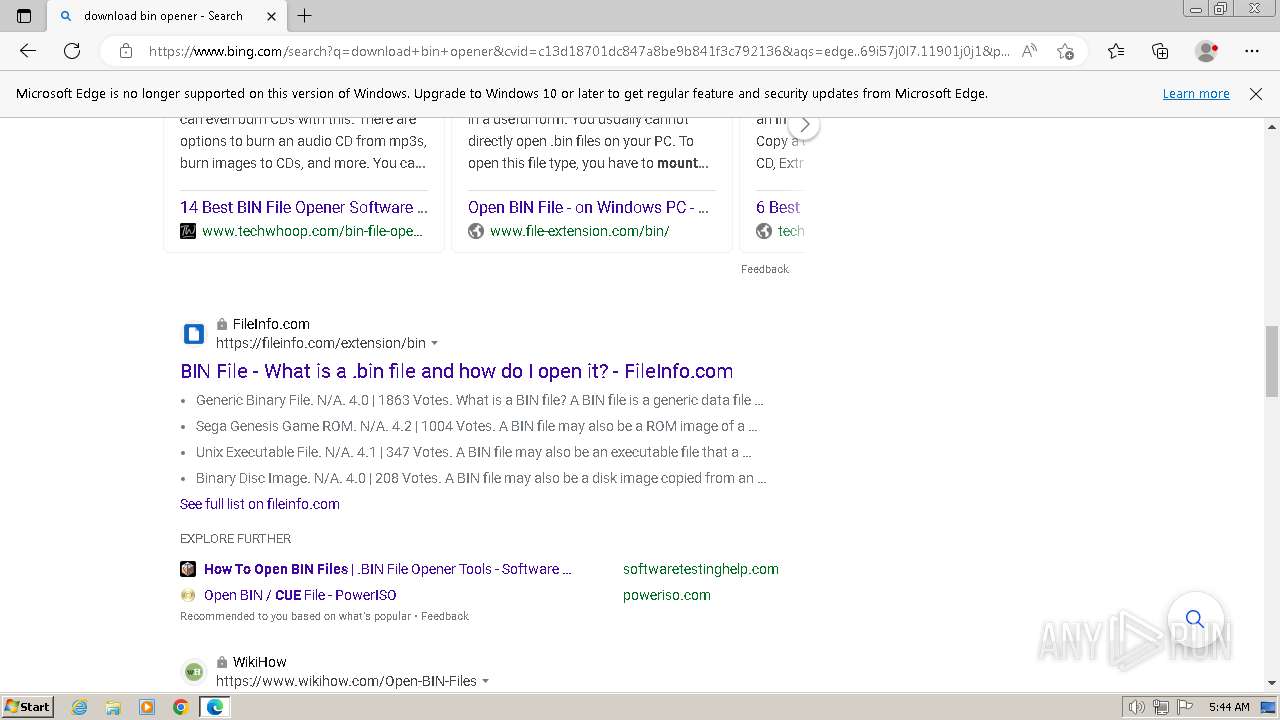Screen dimensions: 1280x720
Task: Open the tab actions menu
Action: pyautogui.click(x=24, y=16)
